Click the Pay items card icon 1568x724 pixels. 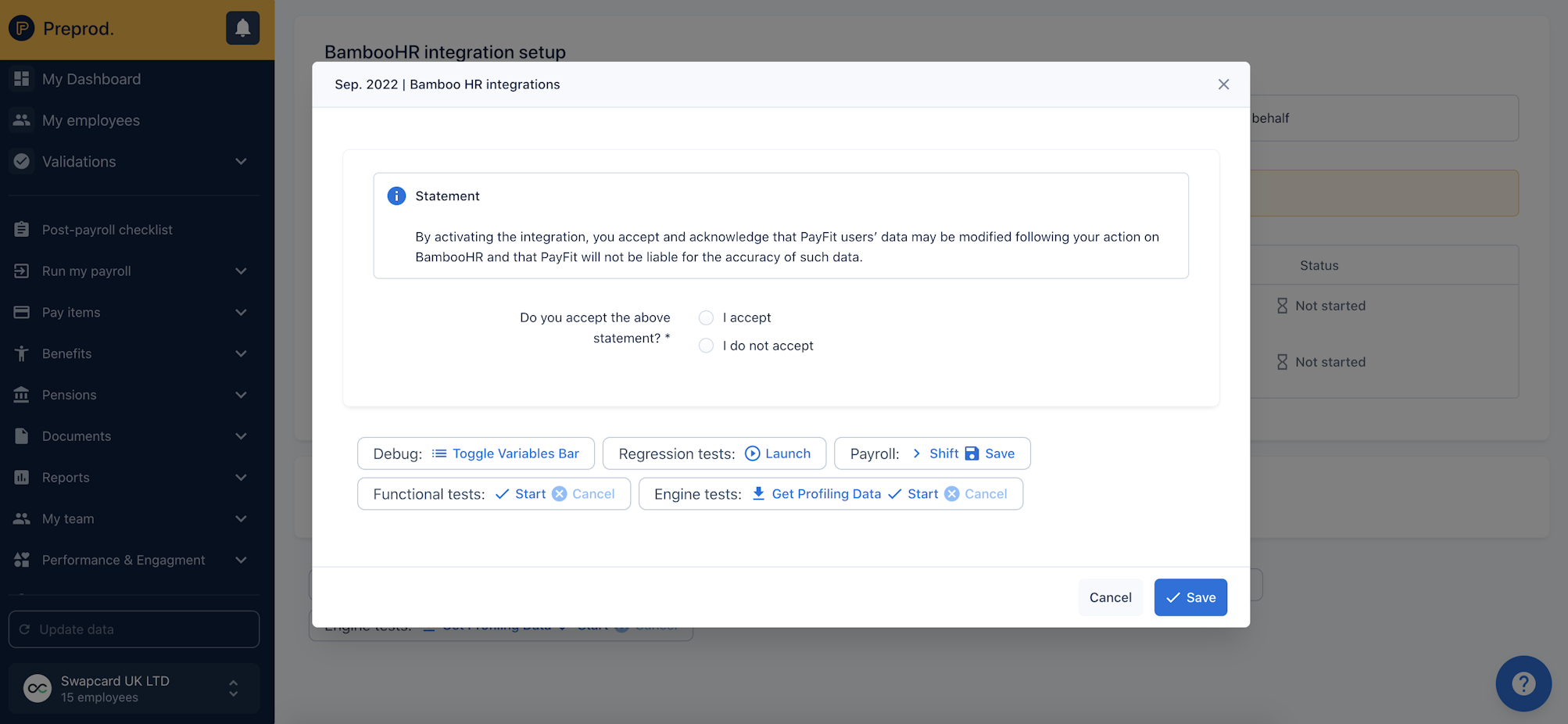(x=22, y=313)
